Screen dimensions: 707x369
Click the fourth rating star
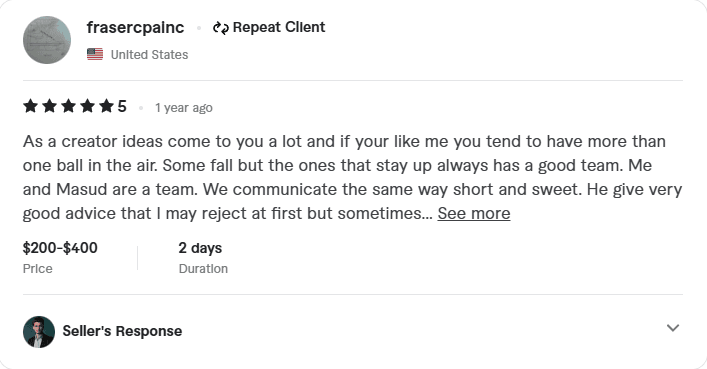point(87,106)
